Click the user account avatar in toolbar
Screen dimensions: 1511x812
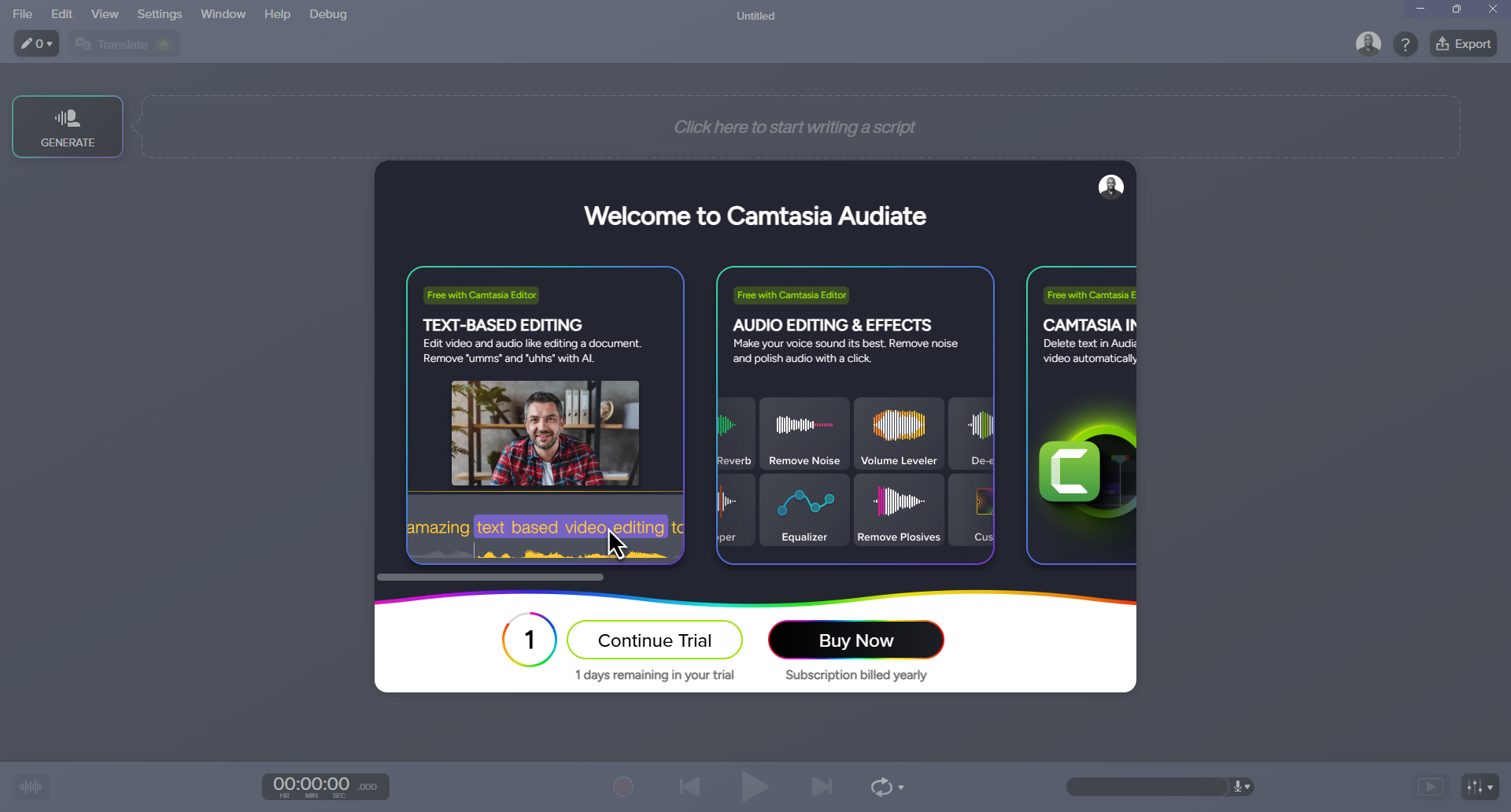[1368, 44]
